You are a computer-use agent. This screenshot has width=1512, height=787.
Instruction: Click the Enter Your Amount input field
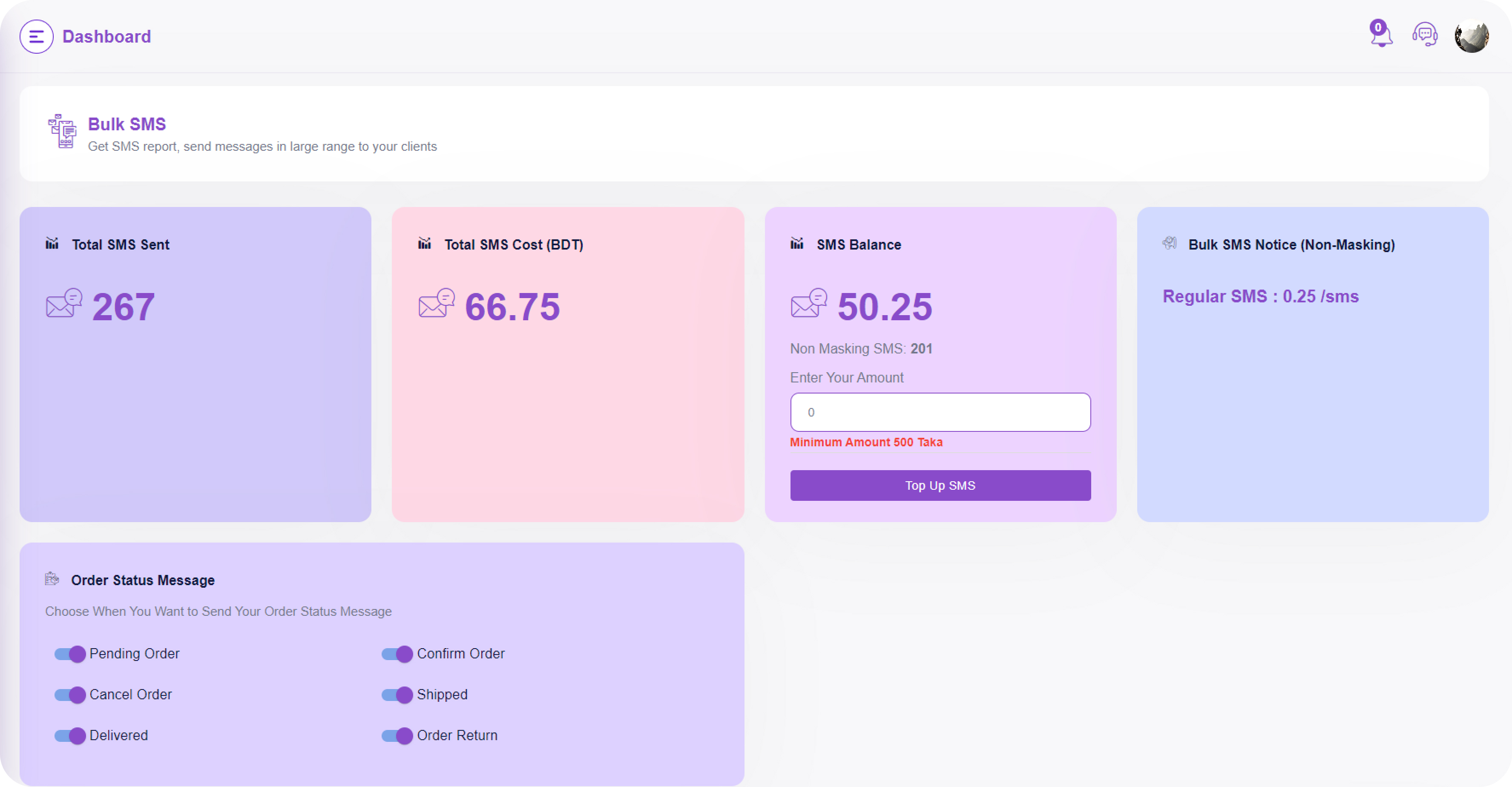[x=940, y=413]
